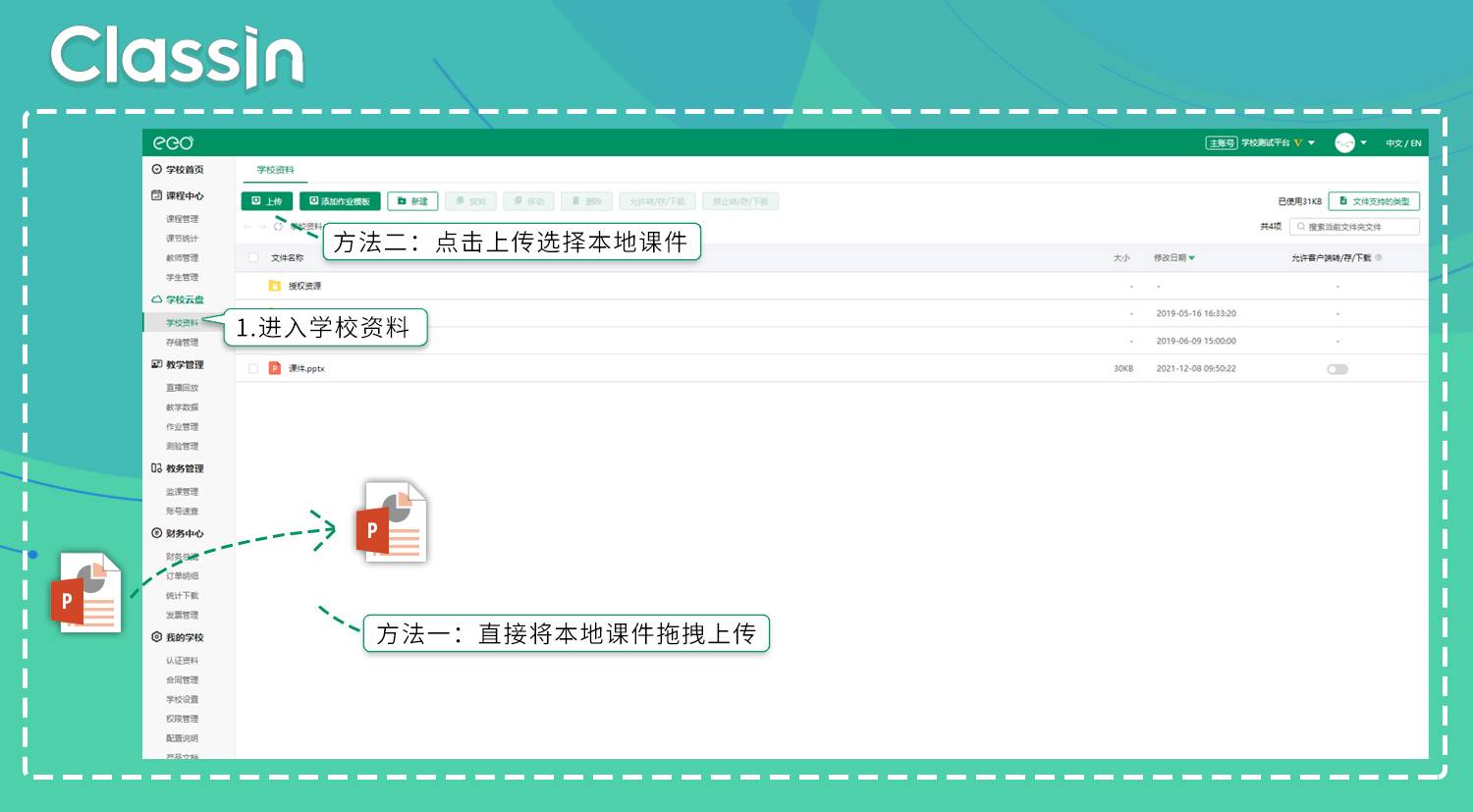The height and width of the screenshot is (812, 1473).
Task: Click the greyed-out 移动 button
Action: point(528,201)
